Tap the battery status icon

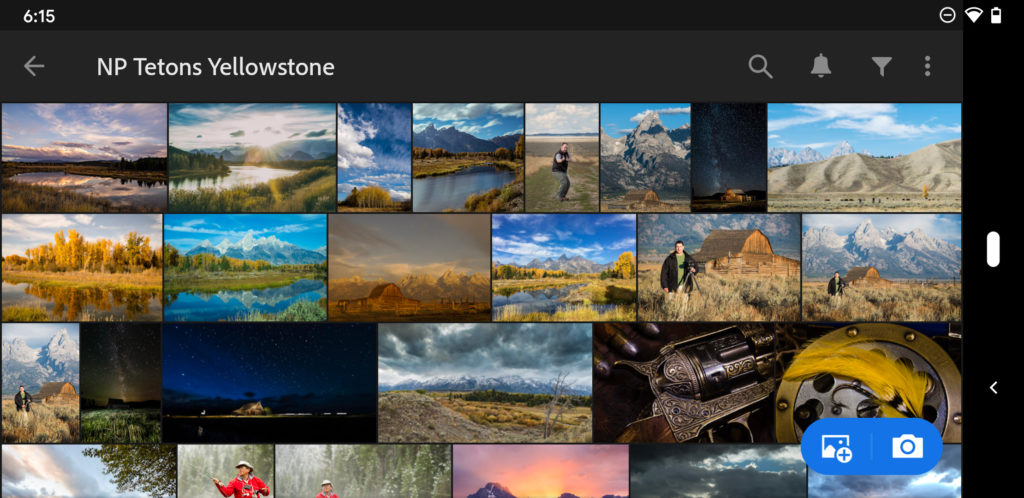pos(996,15)
